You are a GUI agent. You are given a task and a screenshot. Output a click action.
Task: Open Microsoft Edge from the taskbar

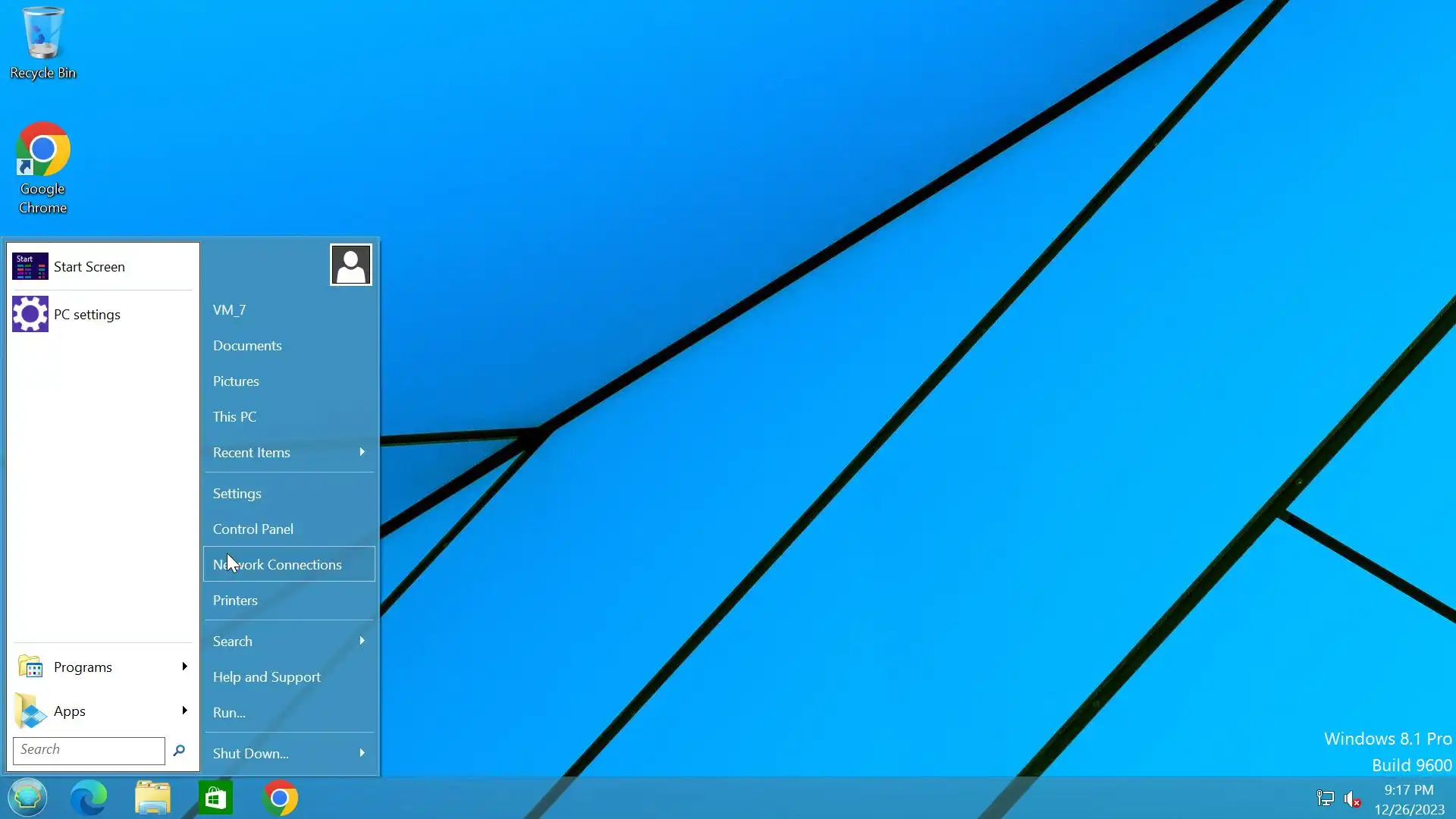89,798
